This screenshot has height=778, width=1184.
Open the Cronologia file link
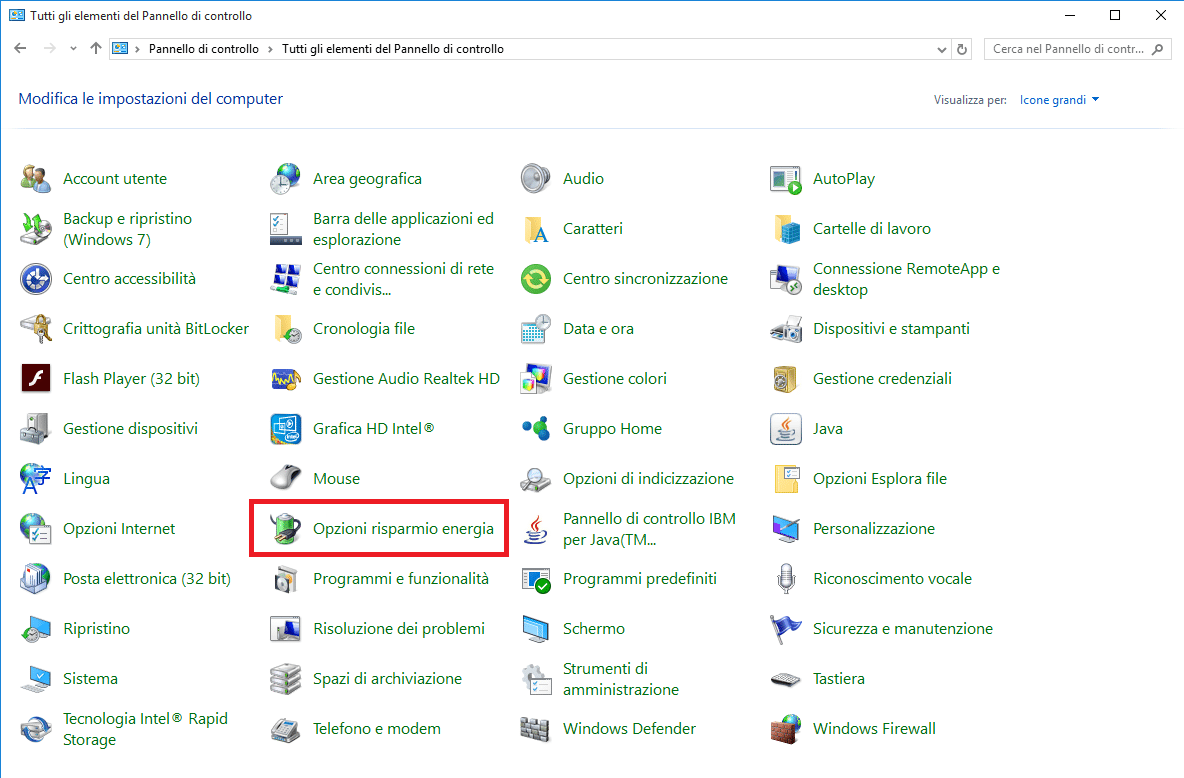click(x=364, y=329)
